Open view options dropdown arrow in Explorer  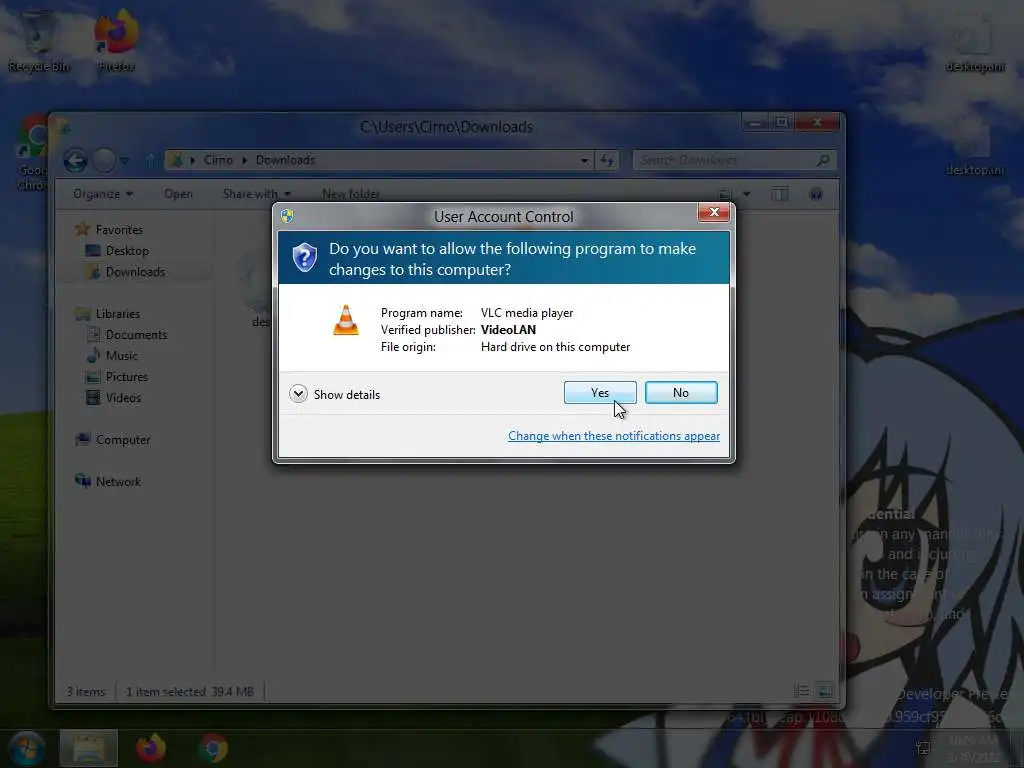(x=746, y=194)
